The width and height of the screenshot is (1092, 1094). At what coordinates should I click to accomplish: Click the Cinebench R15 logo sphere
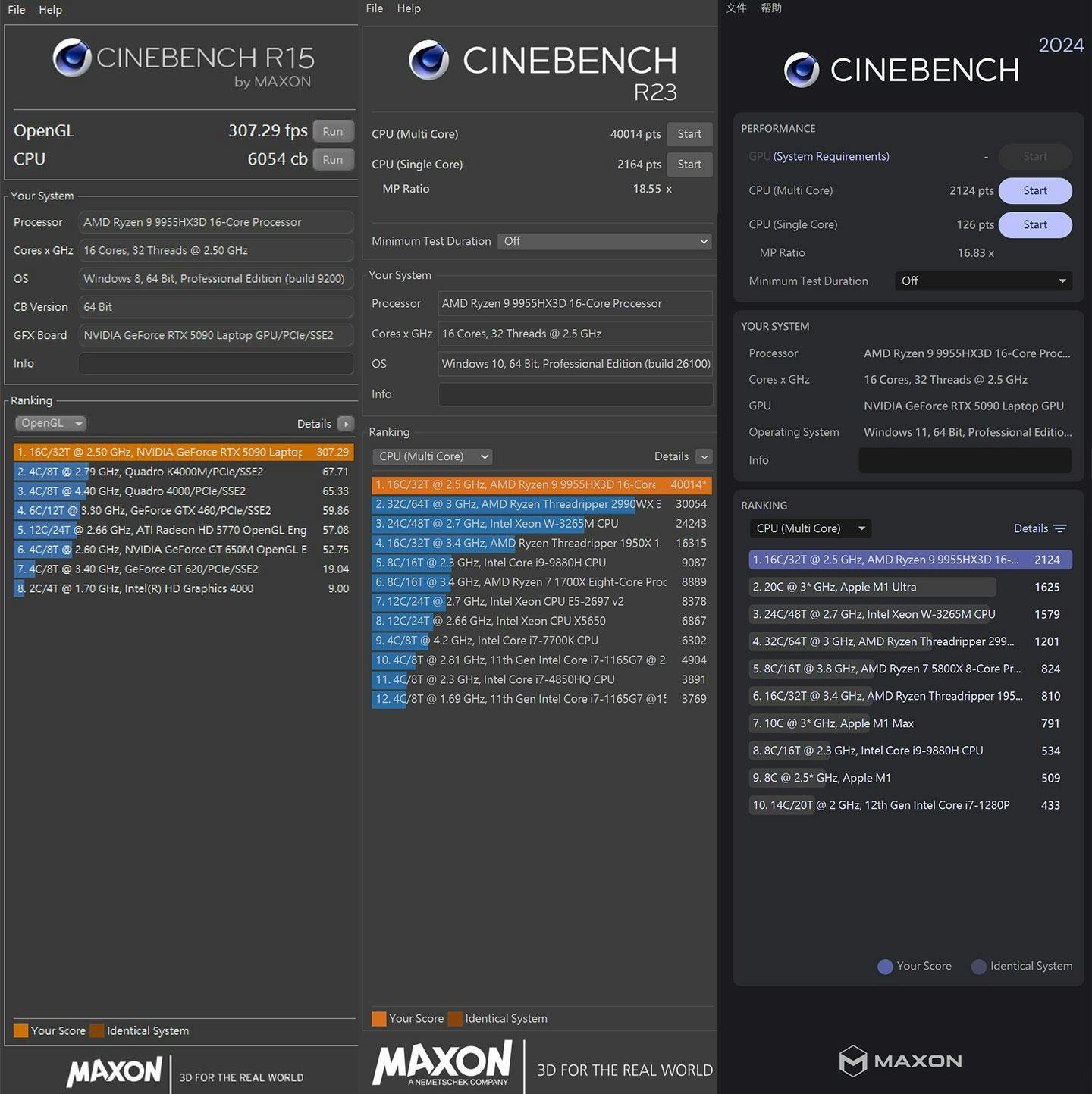pos(72,58)
